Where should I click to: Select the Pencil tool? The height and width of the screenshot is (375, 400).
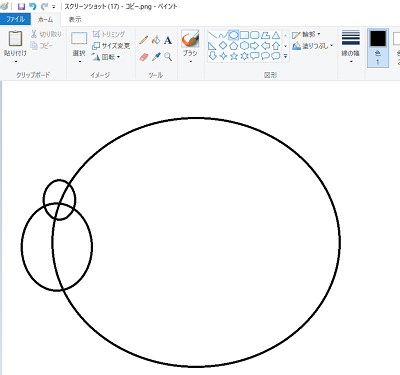pos(144,40)
